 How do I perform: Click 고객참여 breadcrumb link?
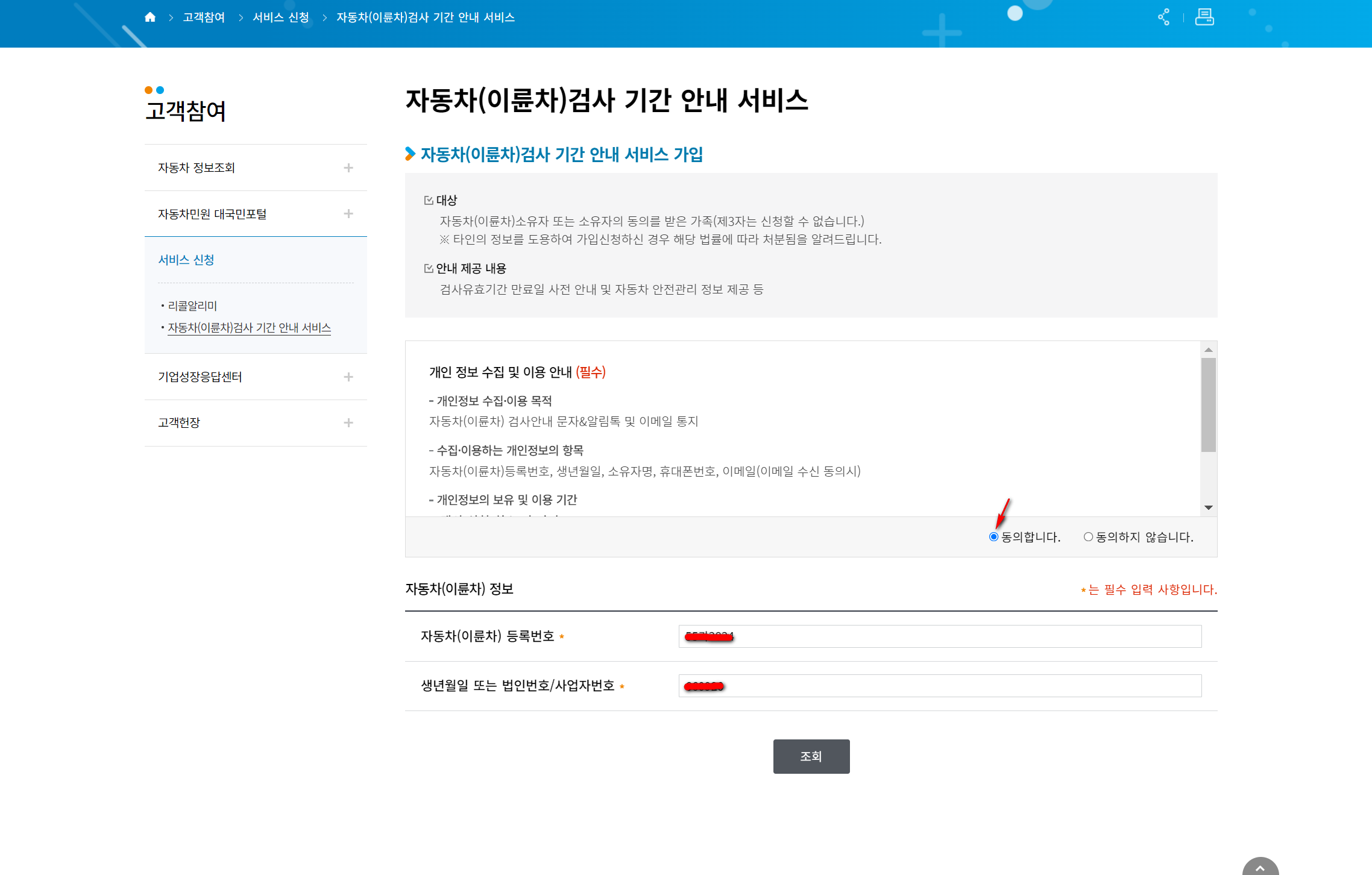click(x=204, y=17)
